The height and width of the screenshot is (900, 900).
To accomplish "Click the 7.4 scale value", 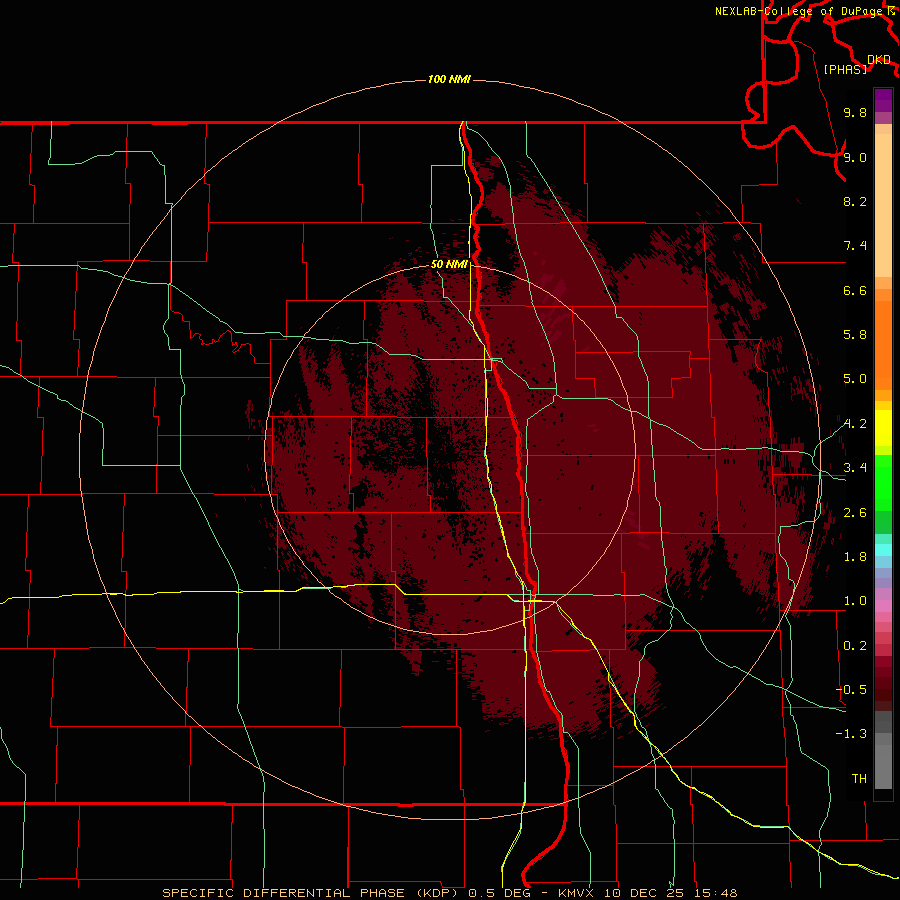I will click(x=855, y=246).
